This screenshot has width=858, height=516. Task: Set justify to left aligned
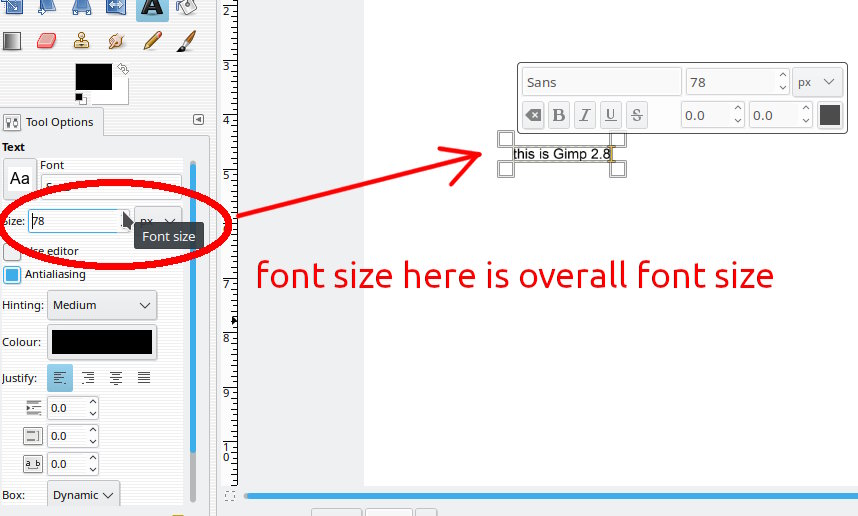[x=60, y=378]
